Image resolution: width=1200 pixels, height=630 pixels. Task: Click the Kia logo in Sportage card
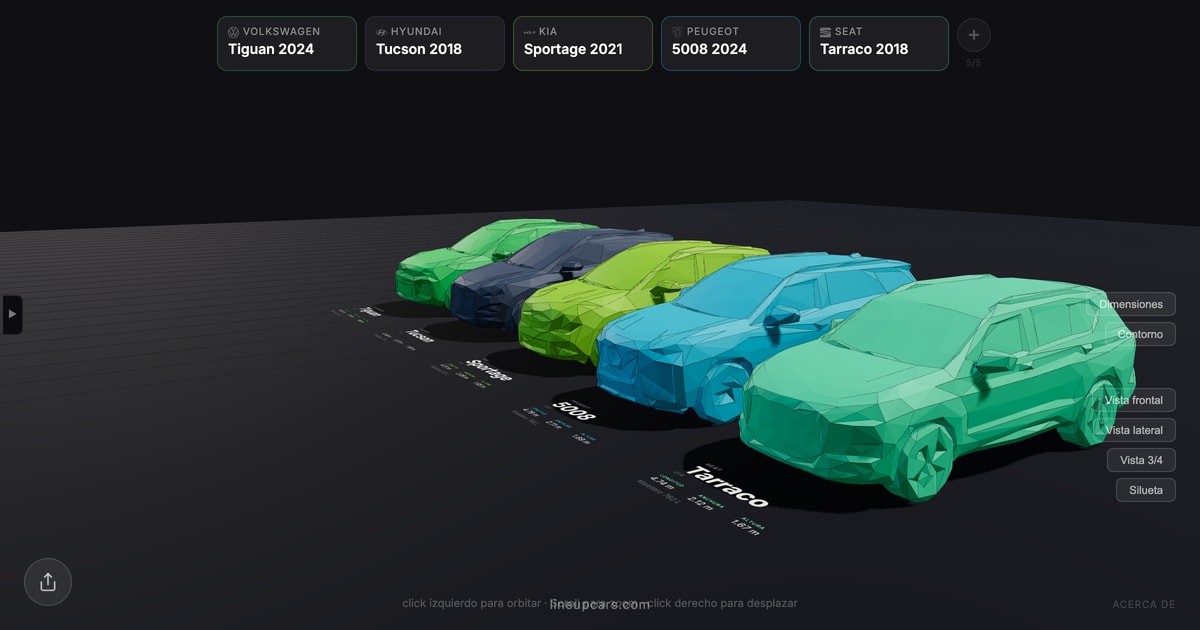point(530,32)
